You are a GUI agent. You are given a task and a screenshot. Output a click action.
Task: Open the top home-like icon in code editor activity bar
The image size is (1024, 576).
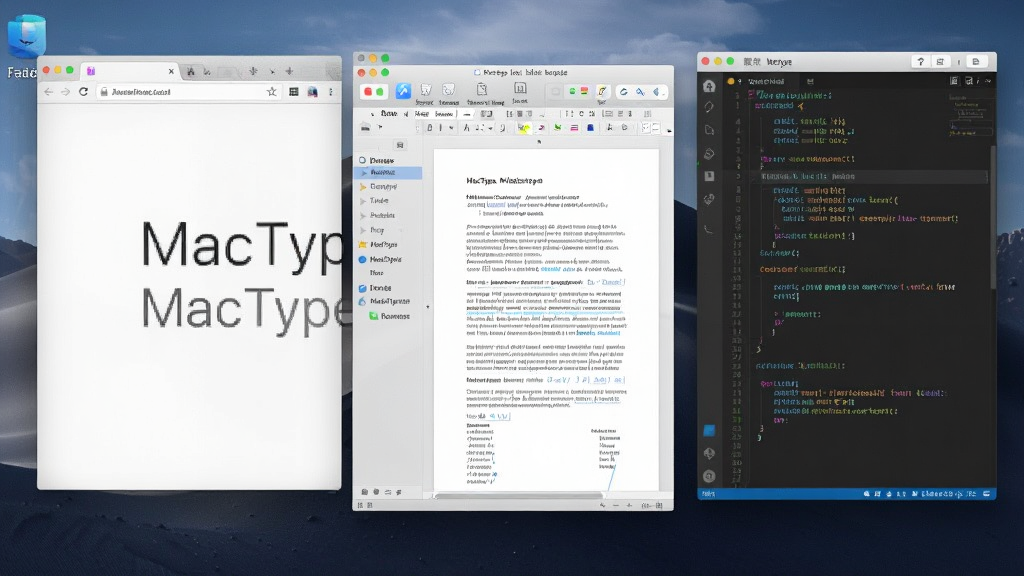click(709, 86)
